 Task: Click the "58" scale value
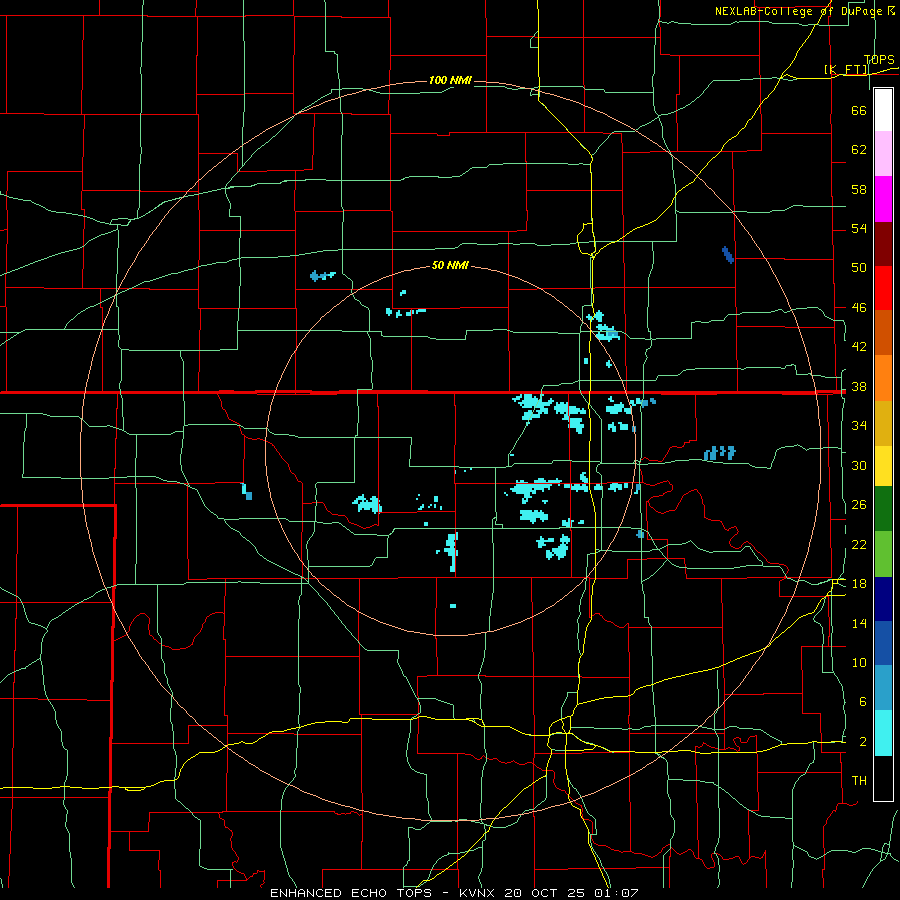pyautogui.click(x=859, y=189)
